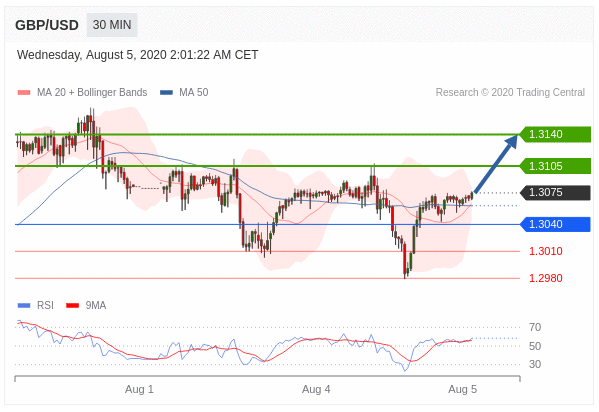The height and width of the screenshot is (412, 599).
Task: Click the 1.3010 red support level
Action: click(x=546, y=251)
